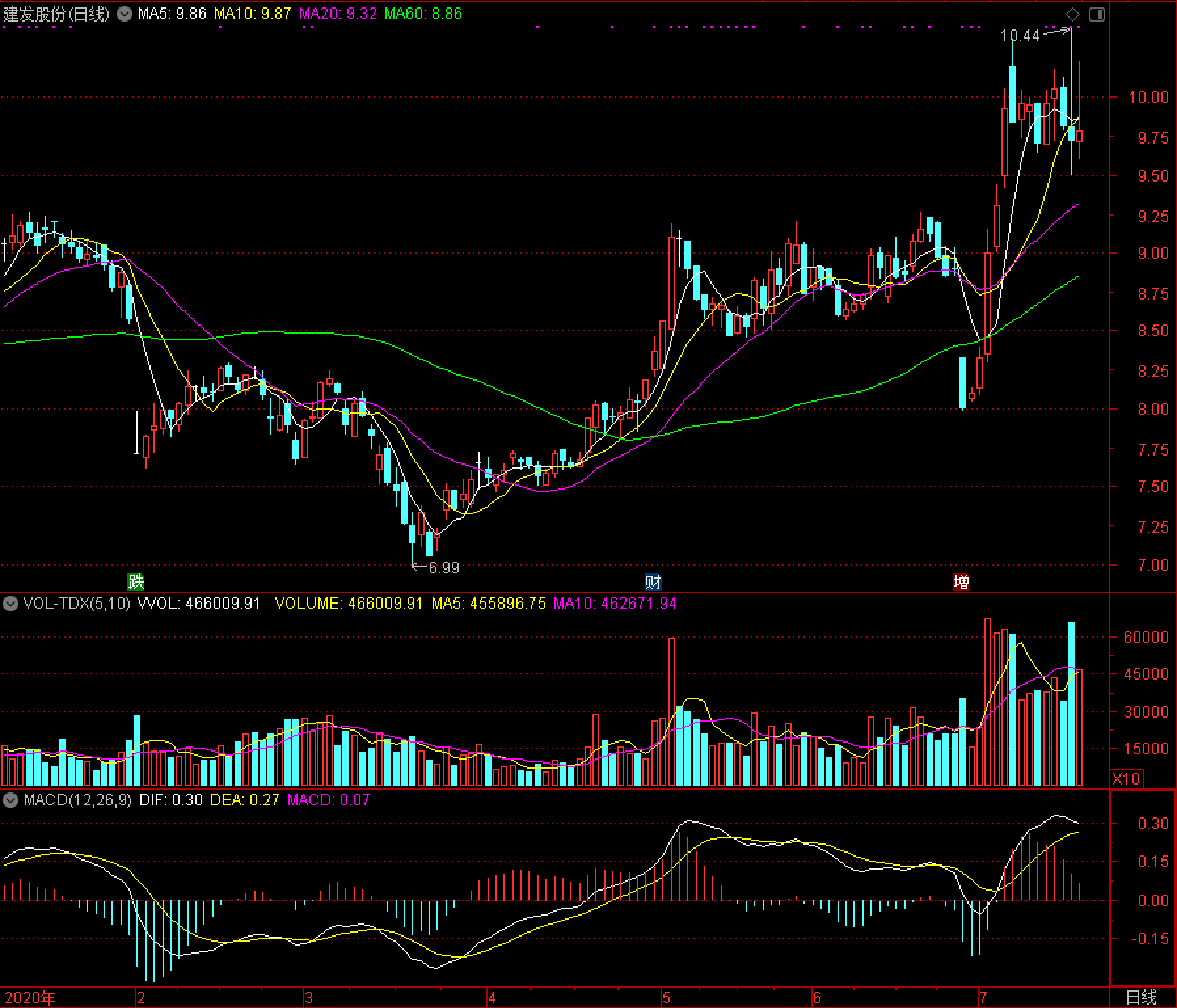
Task: Click the volume MA10: 462671.94 label
Action: pos(615,603)
